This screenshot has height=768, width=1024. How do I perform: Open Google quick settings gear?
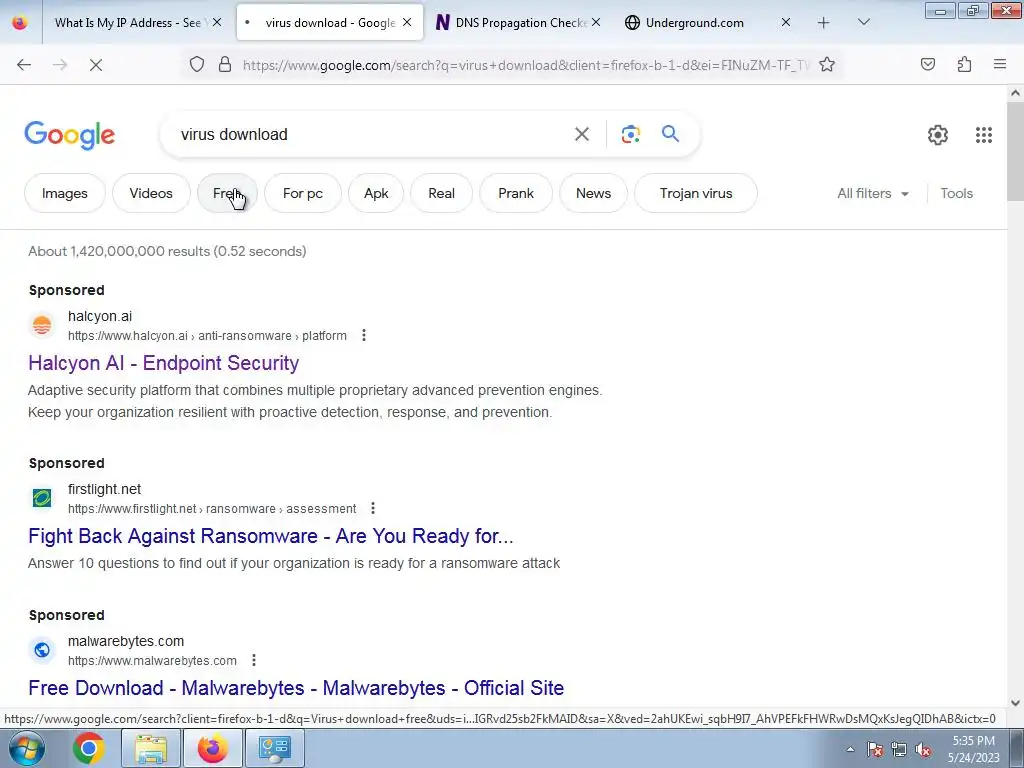tap(938, 135)
